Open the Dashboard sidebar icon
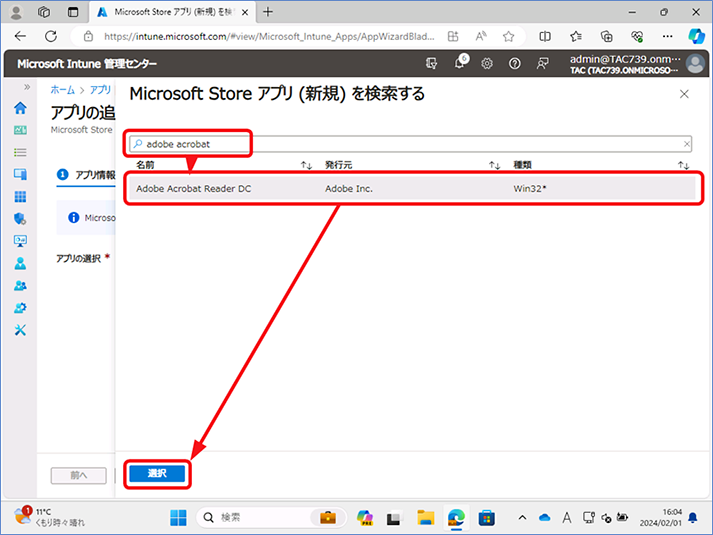Image resolution: width=713 pixels, height=535 pixels. tap(20, 130)
